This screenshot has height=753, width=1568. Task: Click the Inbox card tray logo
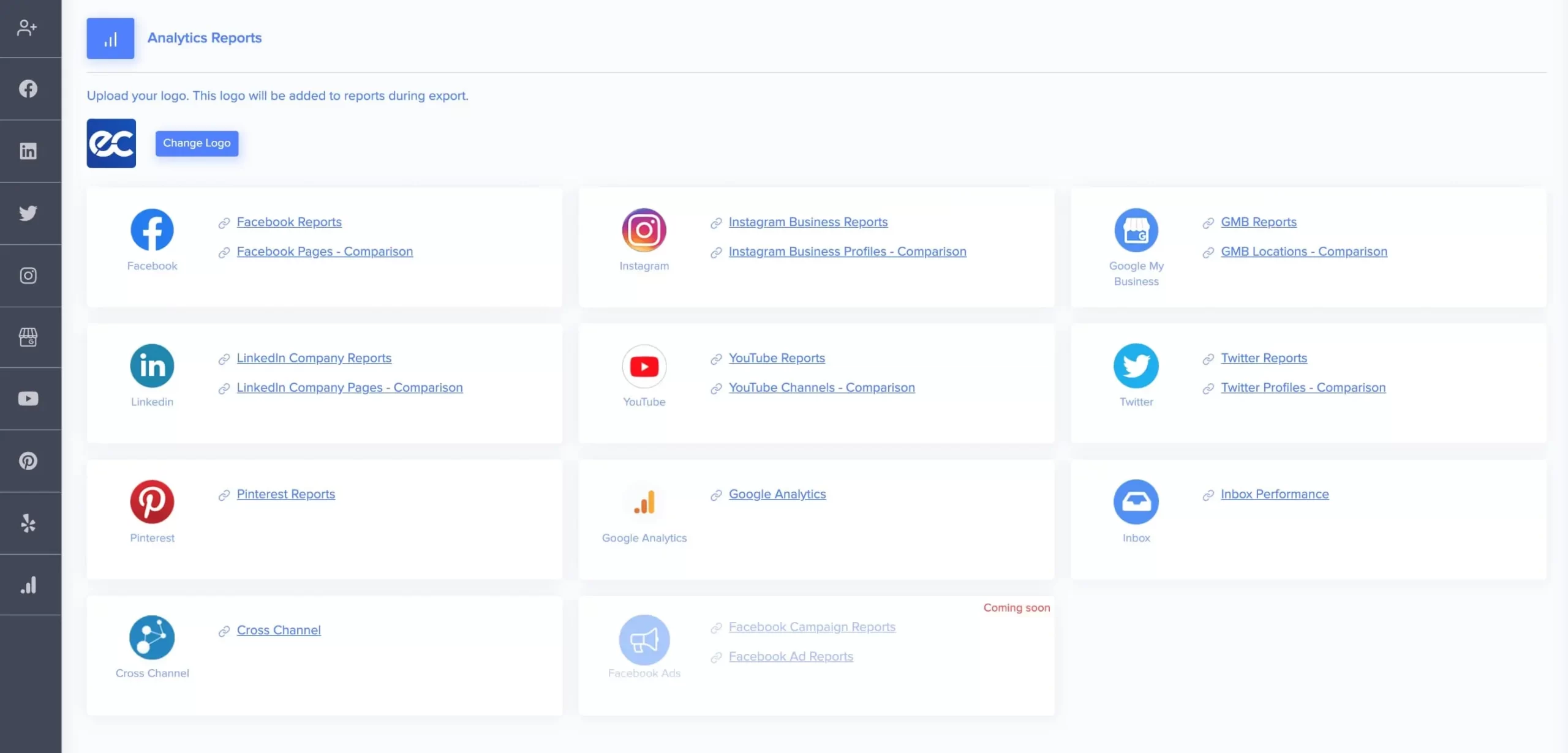[1136, 502]
